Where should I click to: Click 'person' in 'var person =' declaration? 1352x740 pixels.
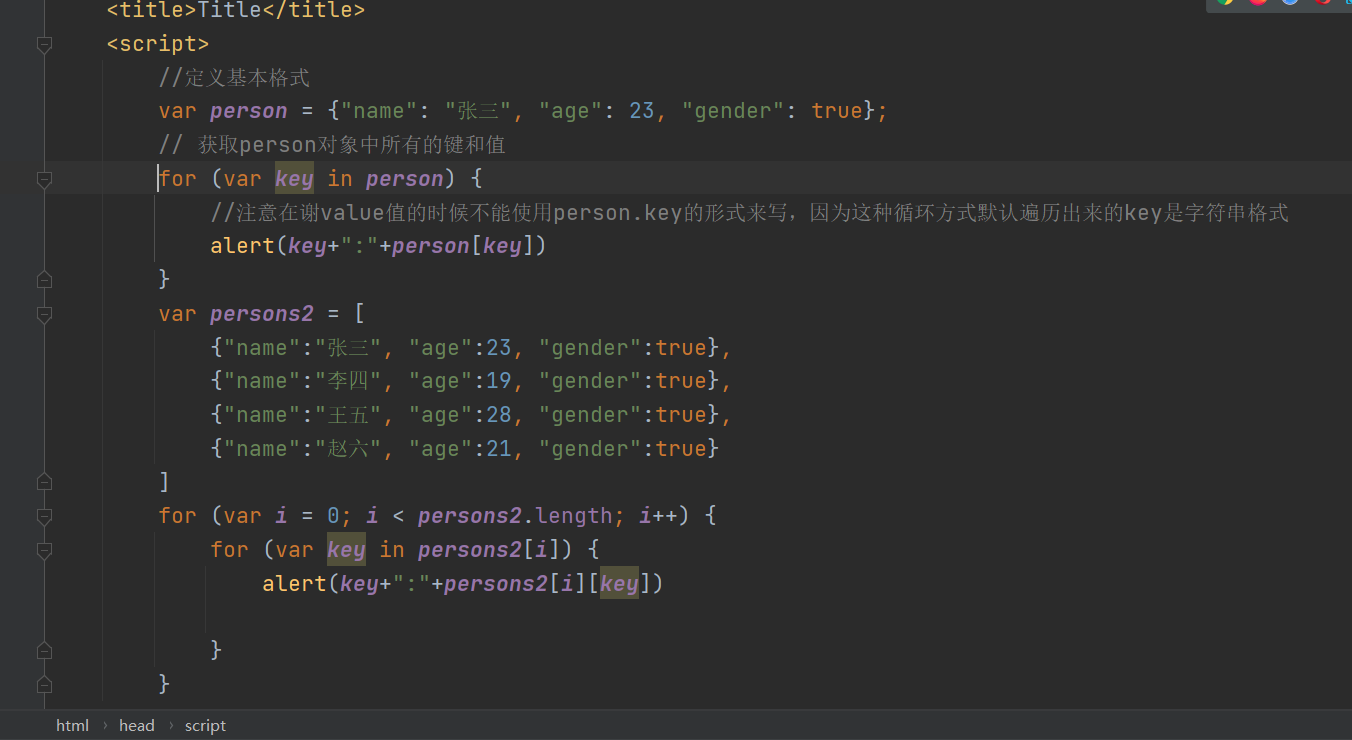[x=249, y=111]
